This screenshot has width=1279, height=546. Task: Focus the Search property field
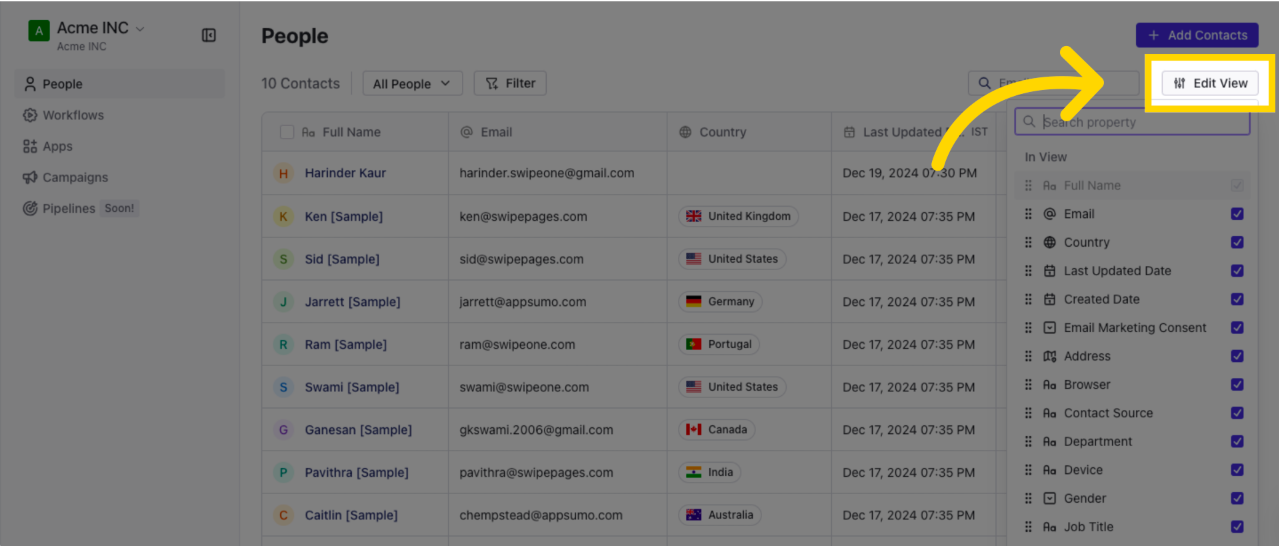1132,122
